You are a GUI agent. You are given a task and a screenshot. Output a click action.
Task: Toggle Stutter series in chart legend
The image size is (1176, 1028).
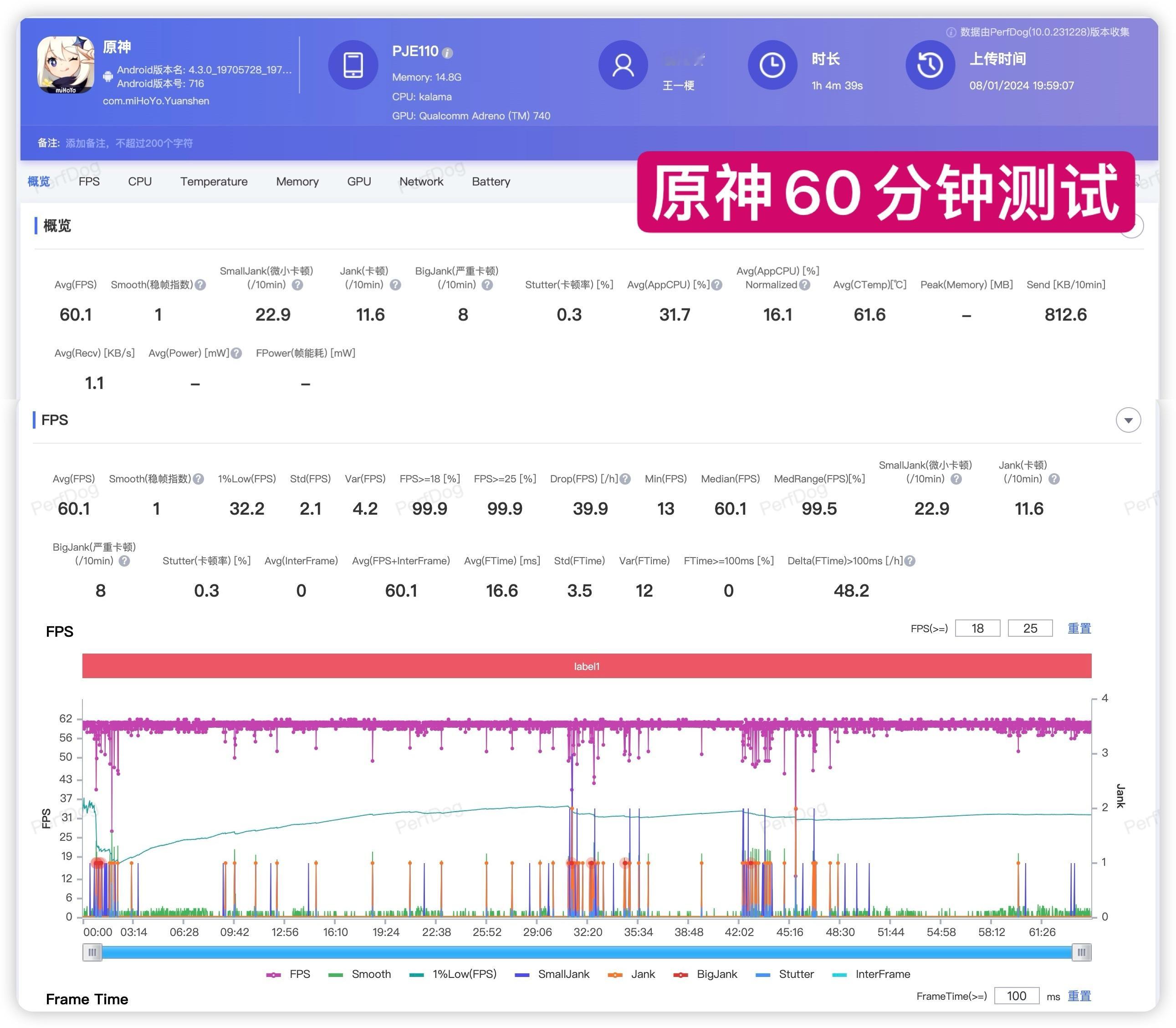[785, 974]
